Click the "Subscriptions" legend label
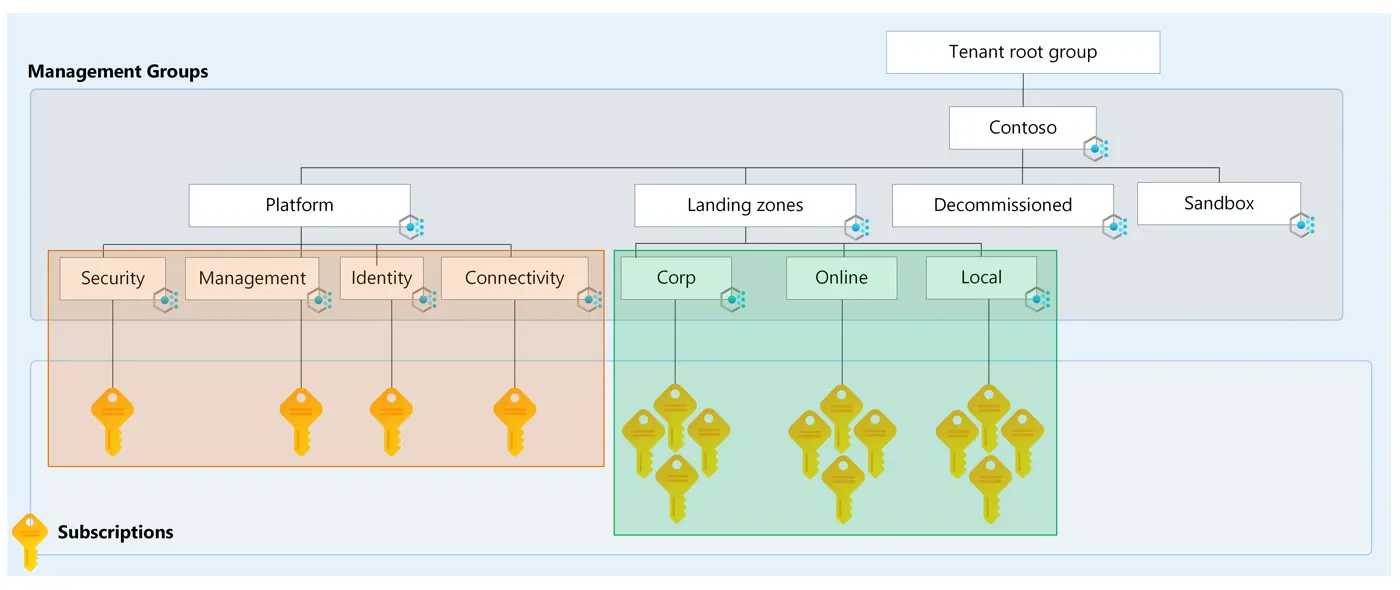This screenshot has height=590, width=1400. pyautogui.click(x=116, y=532)
